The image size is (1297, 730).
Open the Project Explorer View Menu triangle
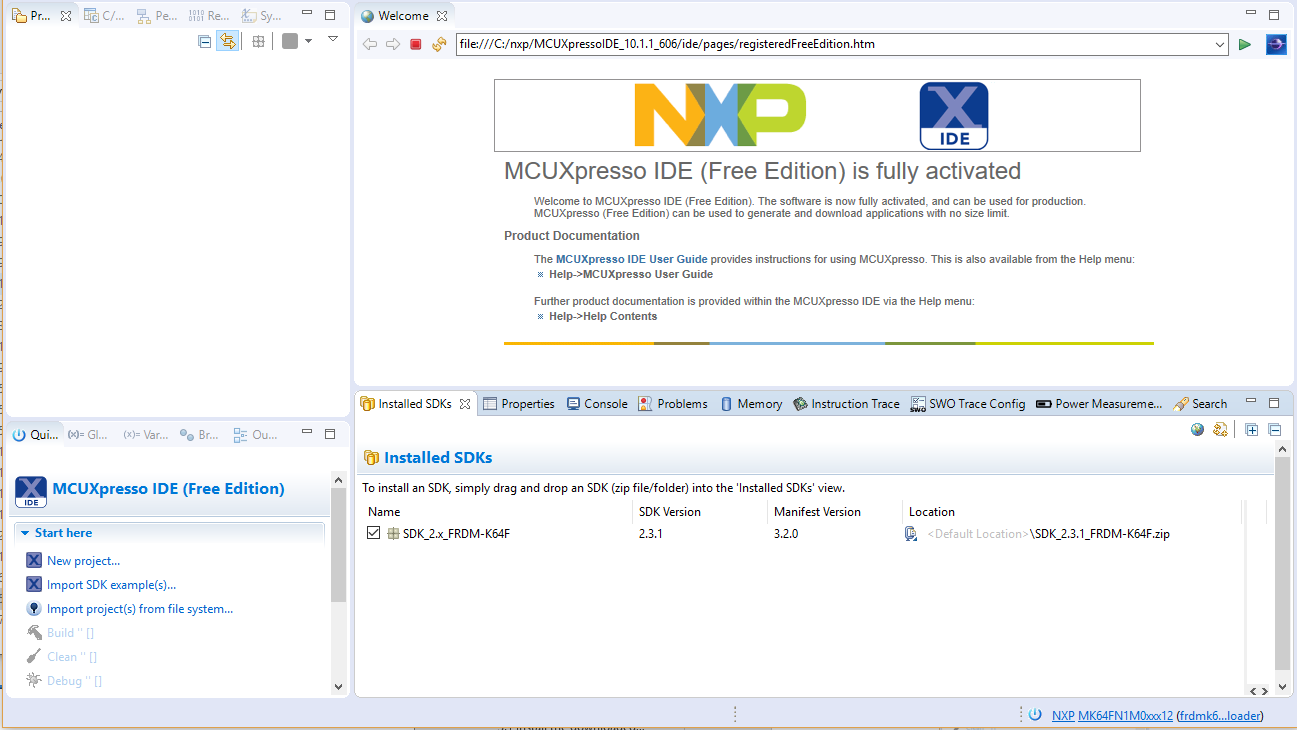coord(333,40)
